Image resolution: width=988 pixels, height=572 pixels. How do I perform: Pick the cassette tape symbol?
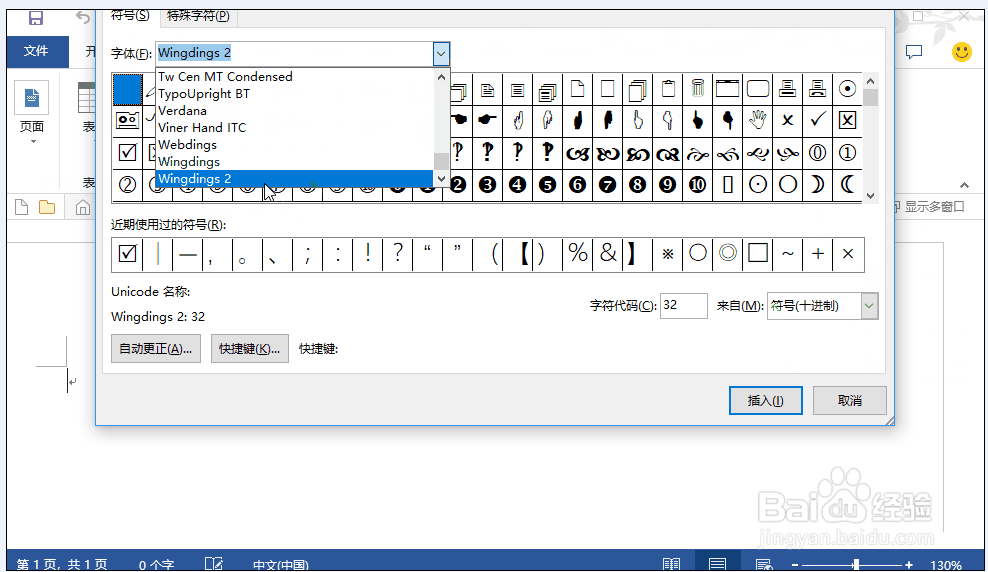click(x=127, y=120)
